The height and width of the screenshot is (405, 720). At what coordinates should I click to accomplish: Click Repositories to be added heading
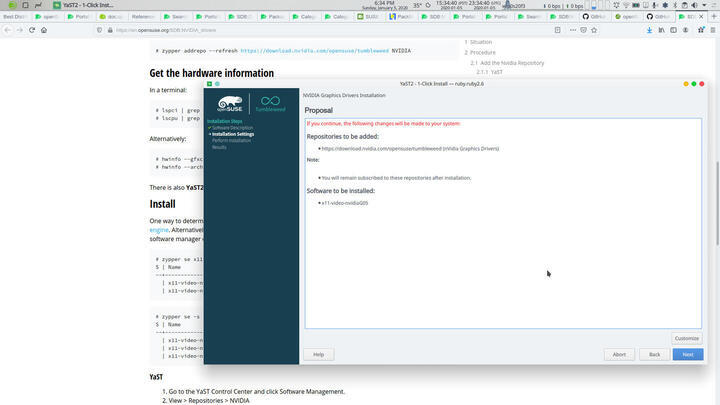343,136
